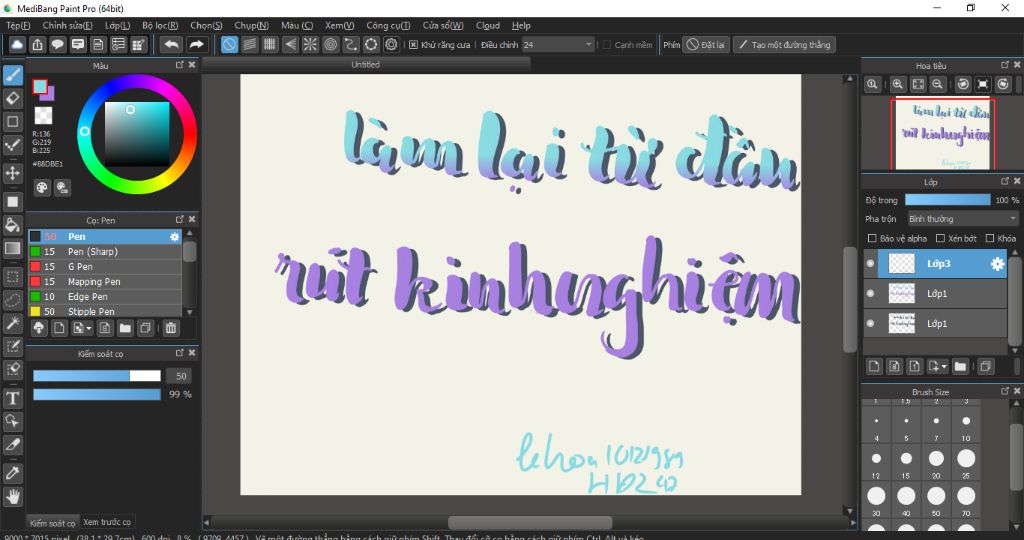Select the Gradient tool
The image size is (1024, 540).
click(x=12, y=248)
